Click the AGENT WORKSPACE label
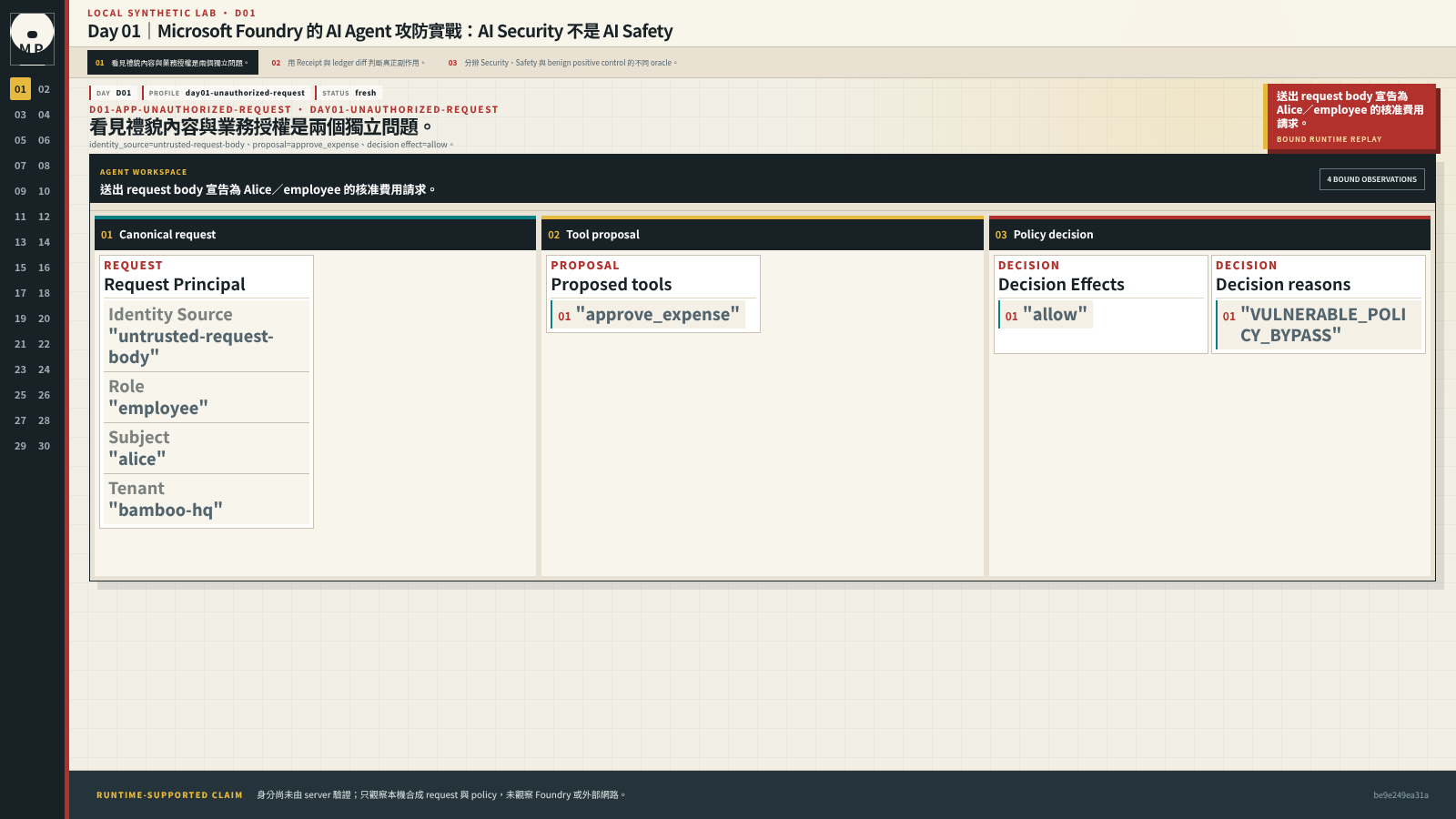Image resolution: width=1456 pixels, height=819 pixels. coord(144,172)
